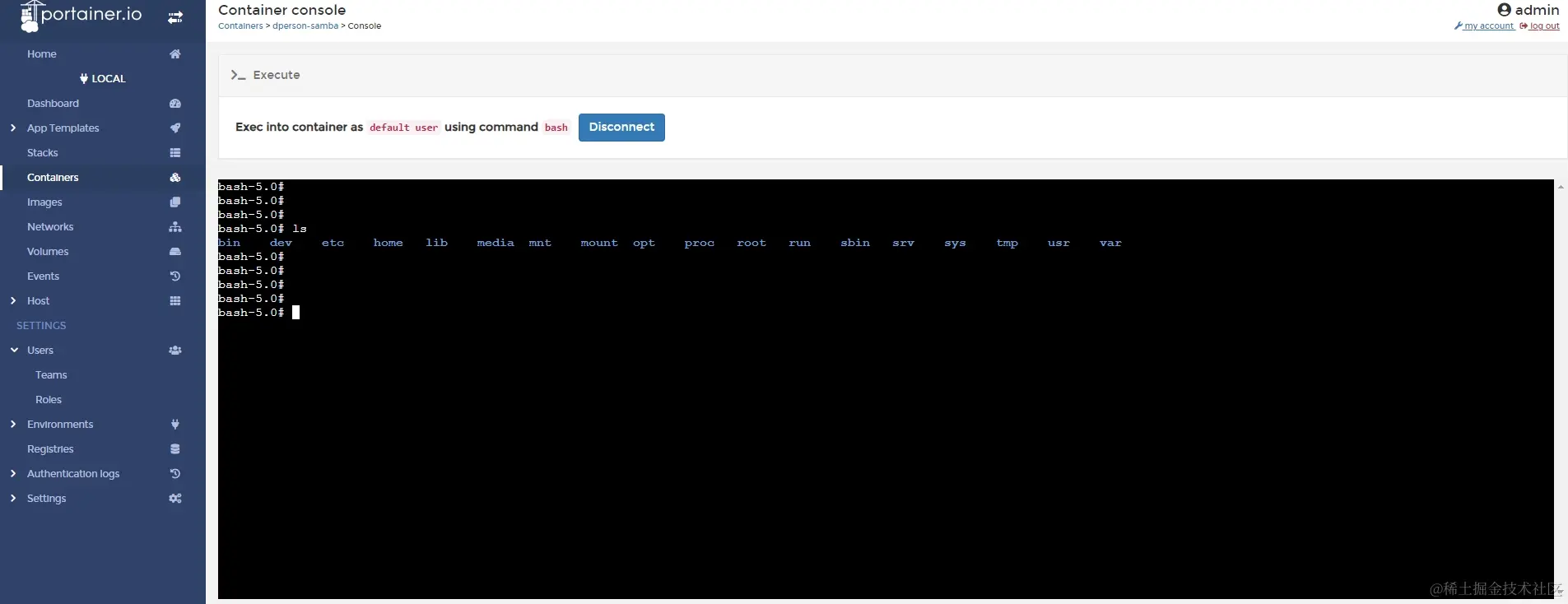The height and width of the screenshot is (604, 1568).
Task: Click the LOCAL endpoint plug icon
Action: point(84,79)
